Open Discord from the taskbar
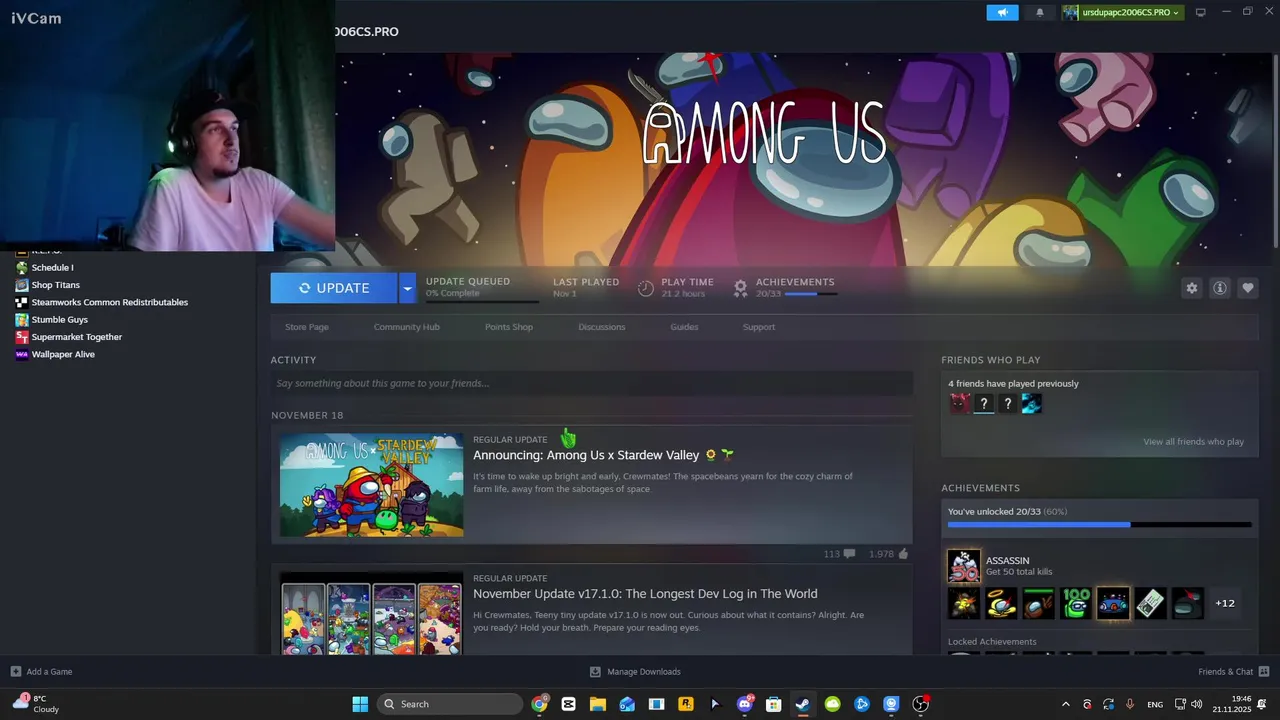Image resolution: width=1280 pixels, height=720 pixels. coord(745,704)
